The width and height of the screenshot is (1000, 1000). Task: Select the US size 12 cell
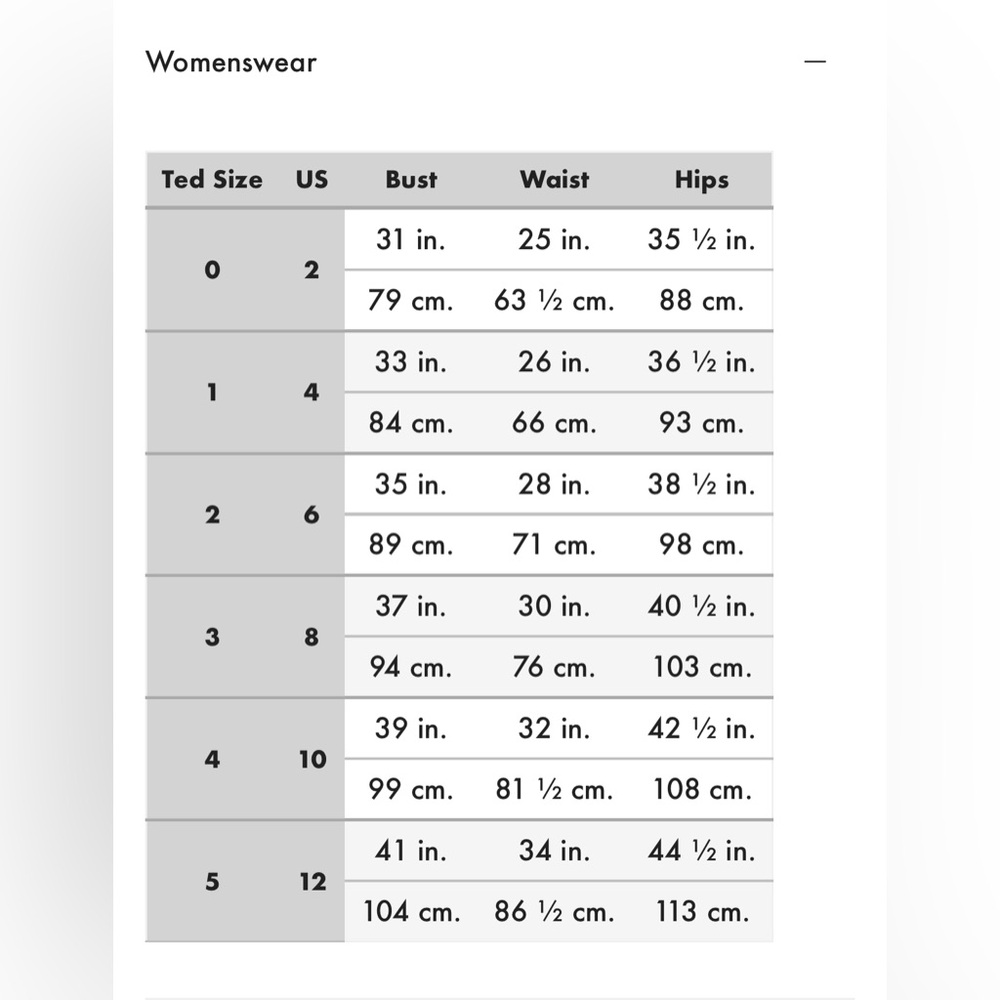(x=312, y=881)
